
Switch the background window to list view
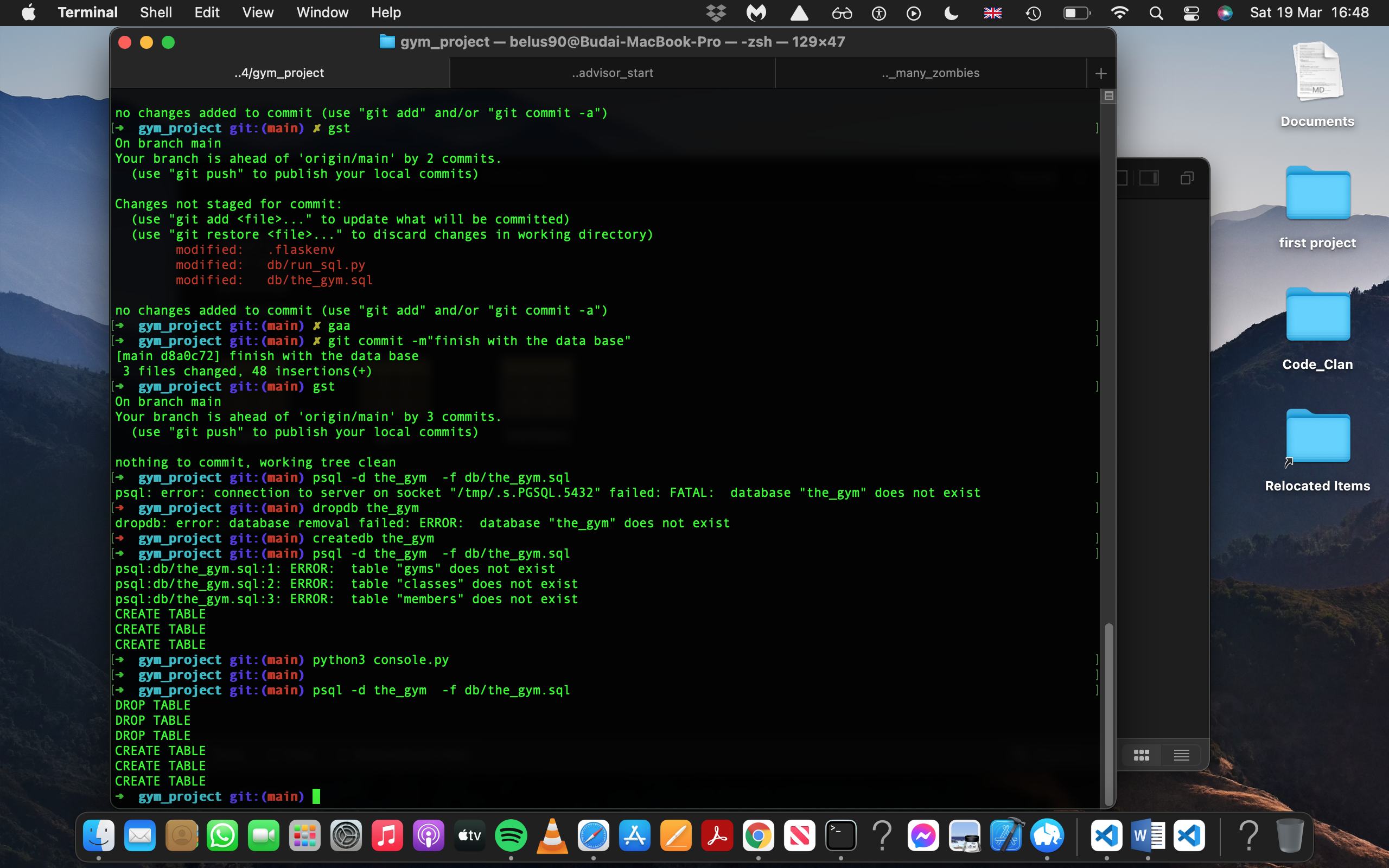coord(1181,754)
